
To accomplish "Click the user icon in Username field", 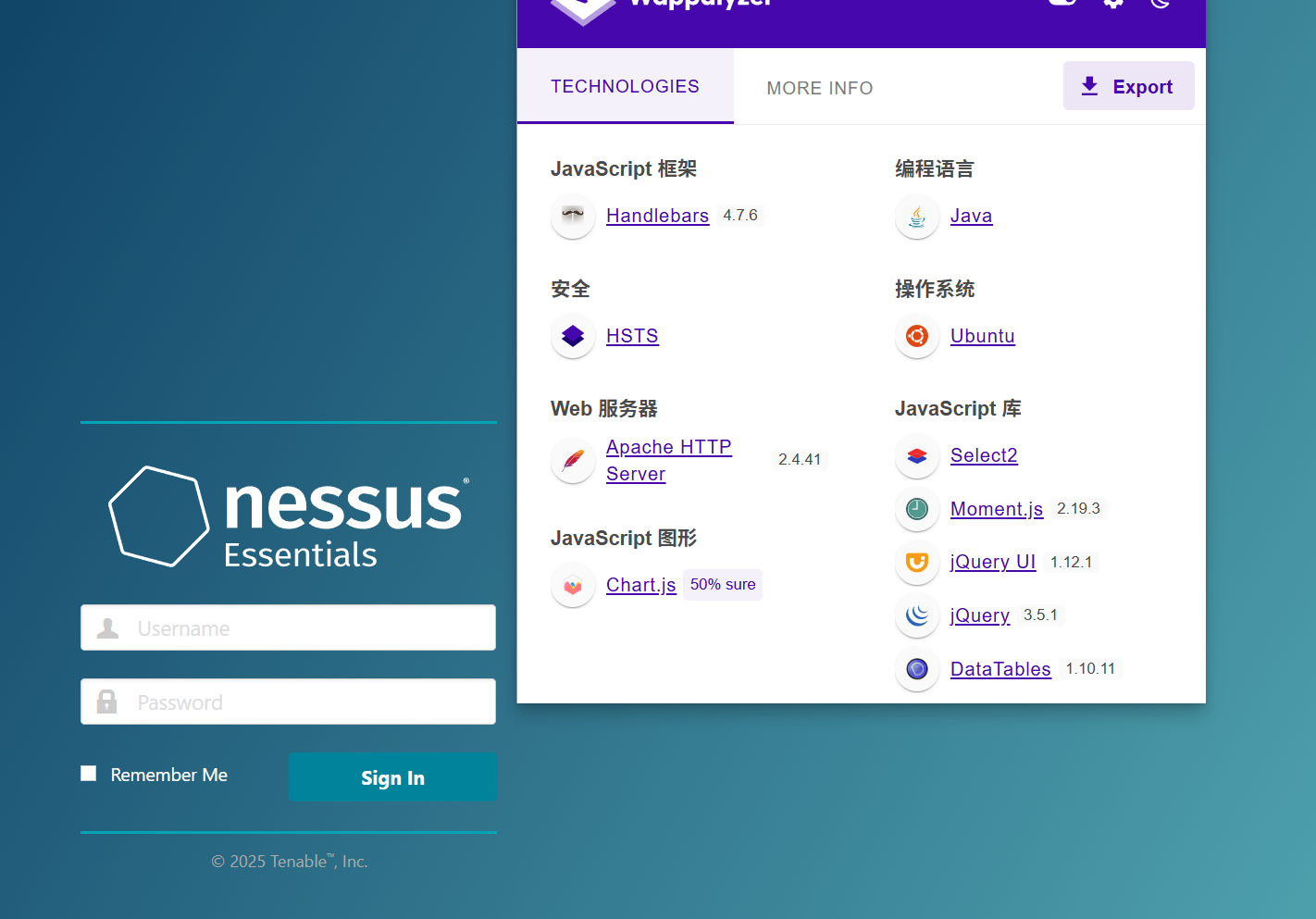I will click(108, 628).
